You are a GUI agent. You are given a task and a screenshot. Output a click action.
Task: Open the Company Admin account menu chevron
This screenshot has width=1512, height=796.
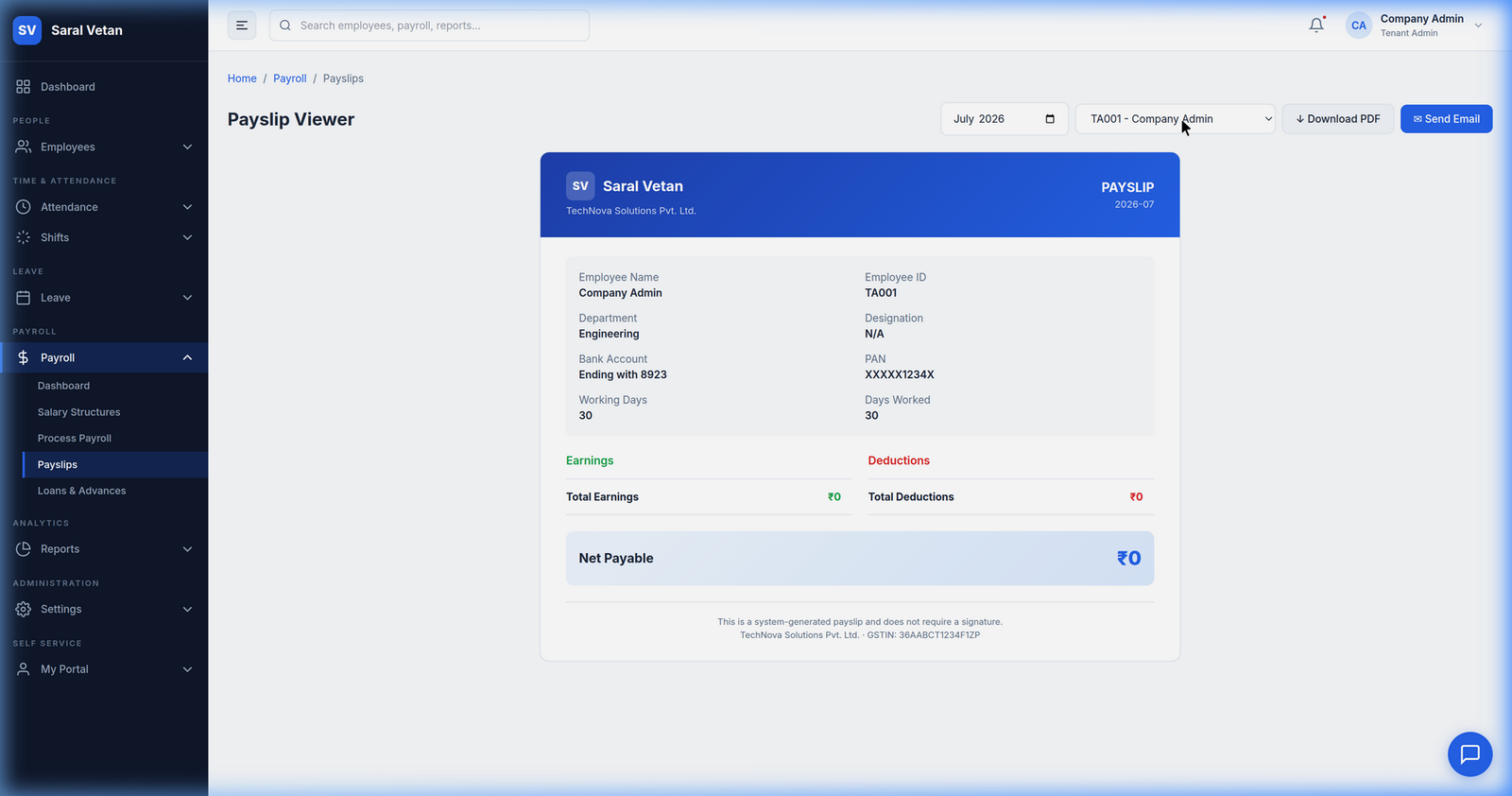click(x=1478, y=26)
